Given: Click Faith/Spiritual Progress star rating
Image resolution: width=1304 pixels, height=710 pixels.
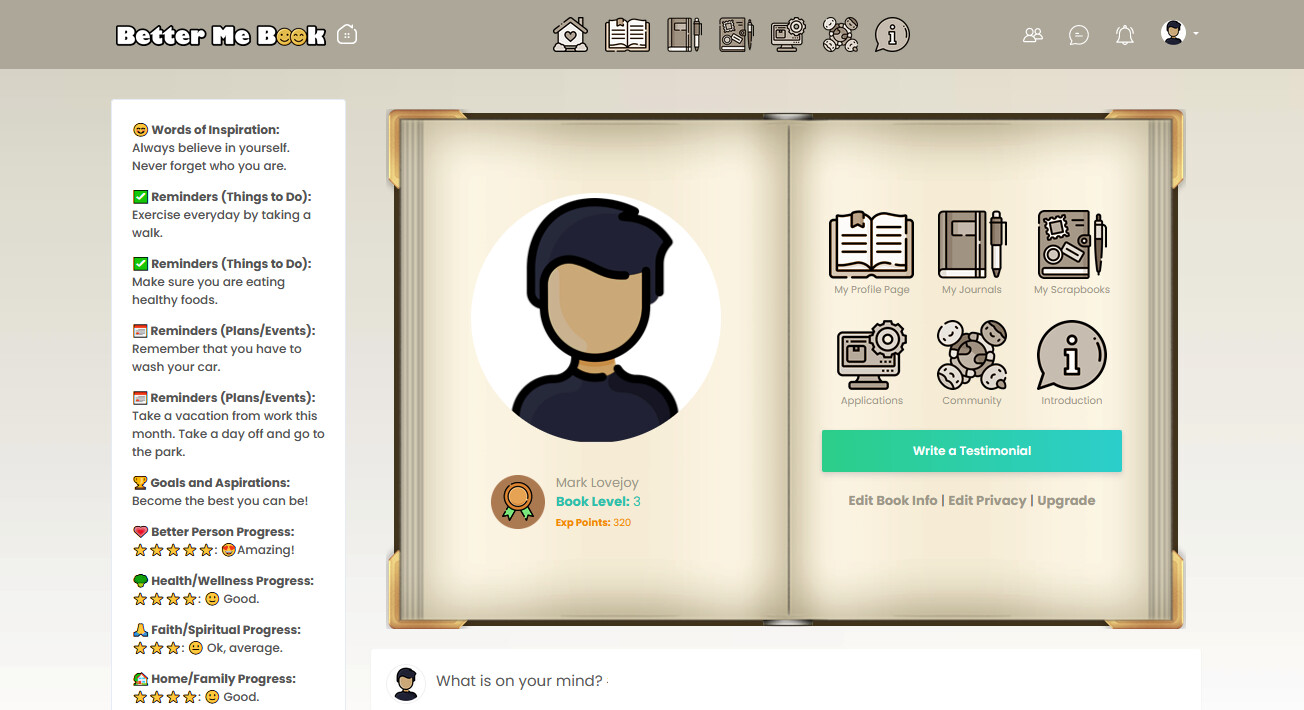Looking at the screenshot, I should pos(157,648).
